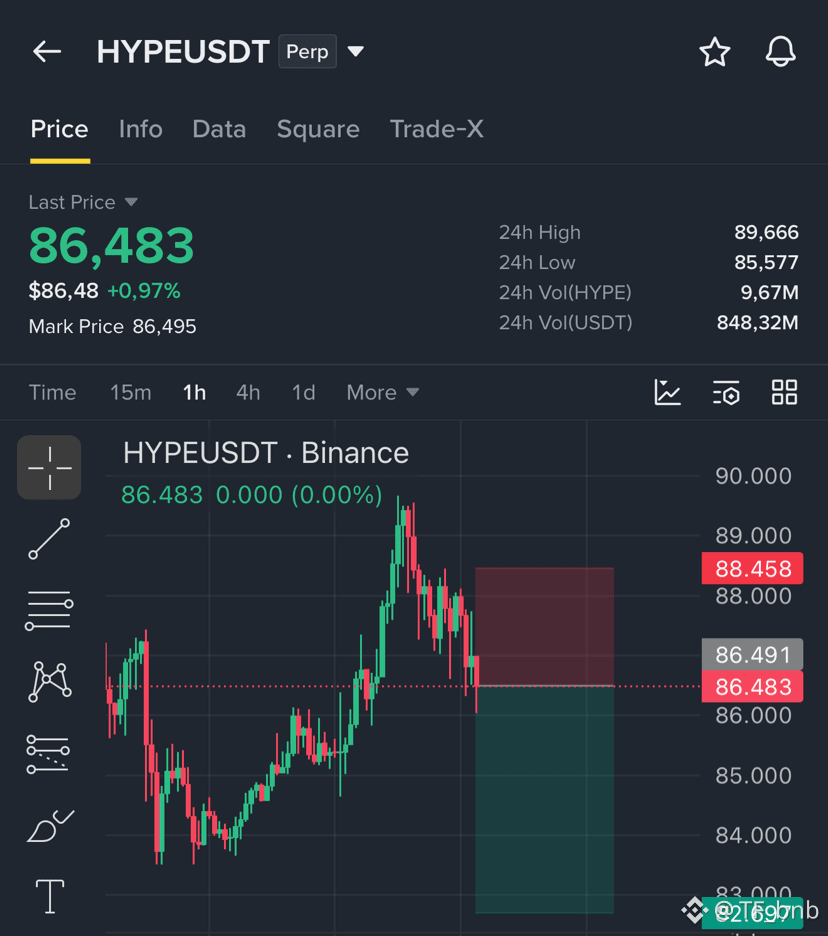The image size is (828, 936).
Task: Select the trend line drawing tool
Action: coord(49,539)
